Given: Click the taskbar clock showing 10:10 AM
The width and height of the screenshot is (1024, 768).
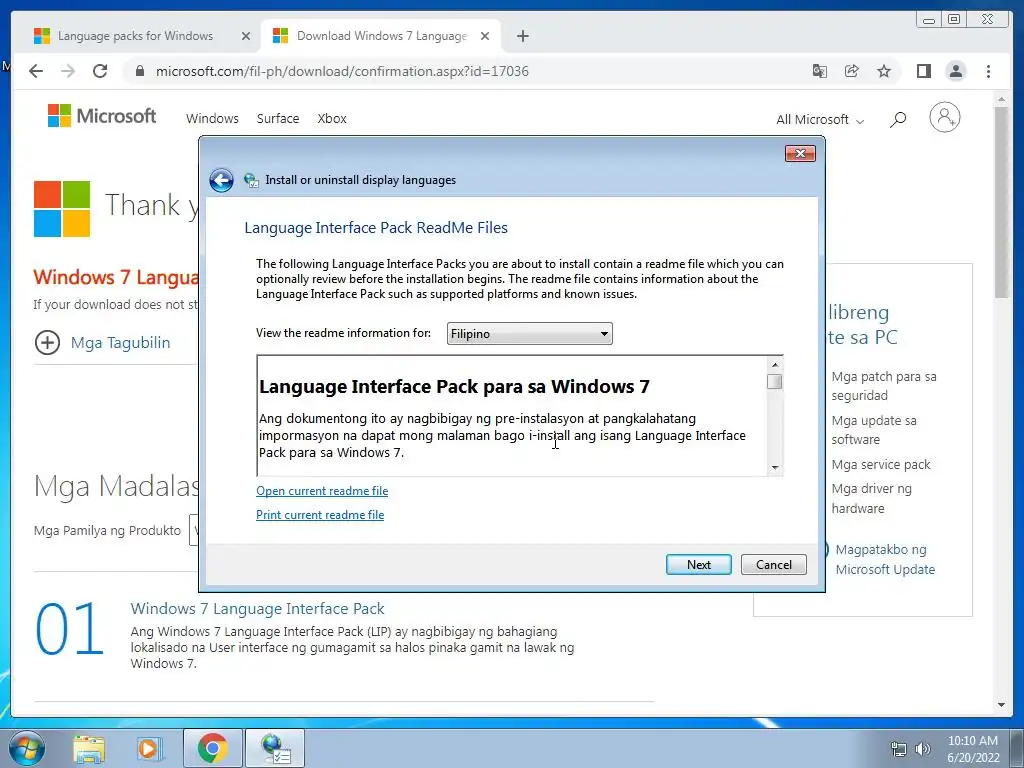Looking at the screenshot, I should (x=973, y=749).
